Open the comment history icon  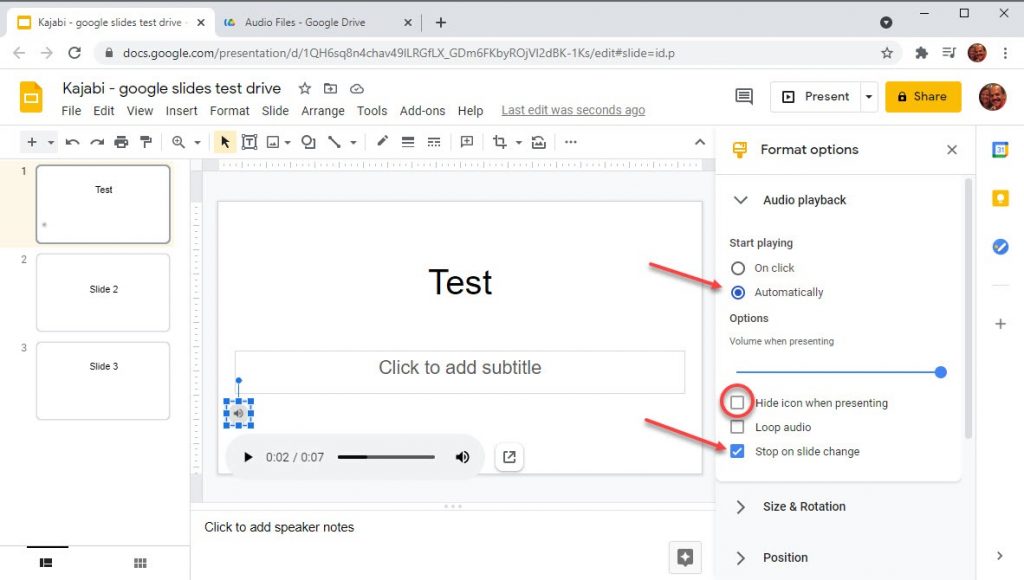point(743,97)
